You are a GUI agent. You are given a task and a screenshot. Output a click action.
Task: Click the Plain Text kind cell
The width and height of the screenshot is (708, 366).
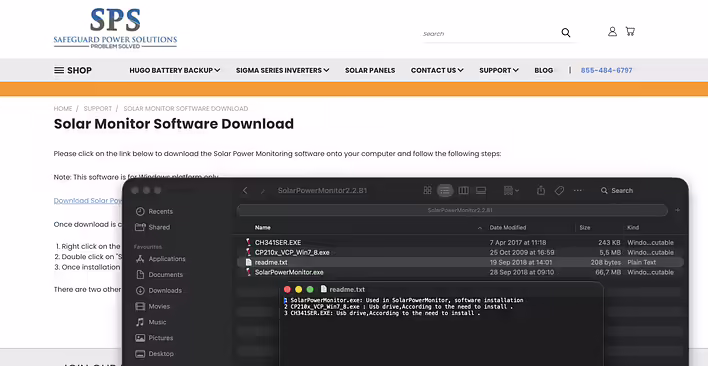[642, 262]
